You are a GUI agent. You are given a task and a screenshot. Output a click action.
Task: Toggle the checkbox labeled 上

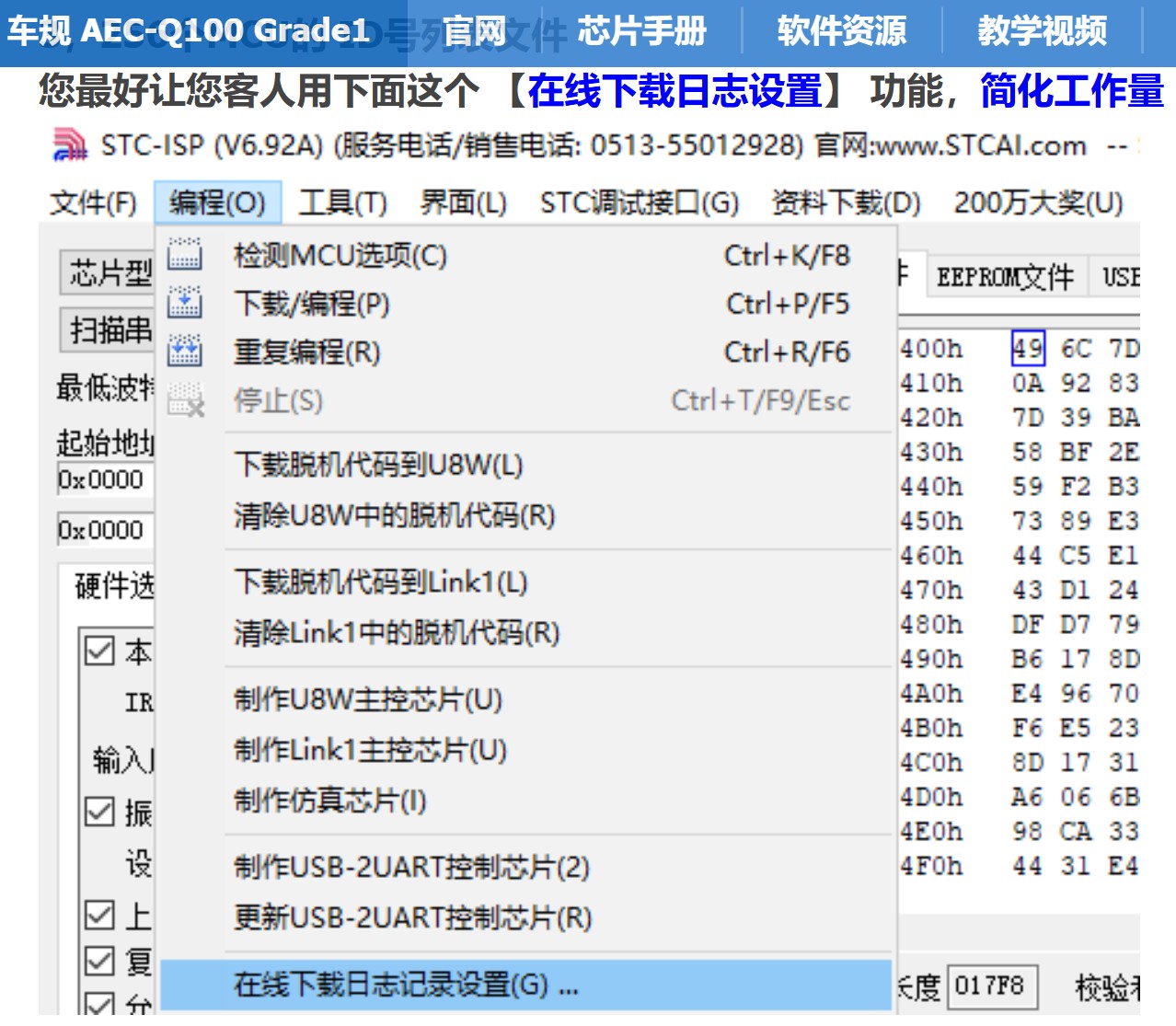pyautogui.click(x=99, y=915)
